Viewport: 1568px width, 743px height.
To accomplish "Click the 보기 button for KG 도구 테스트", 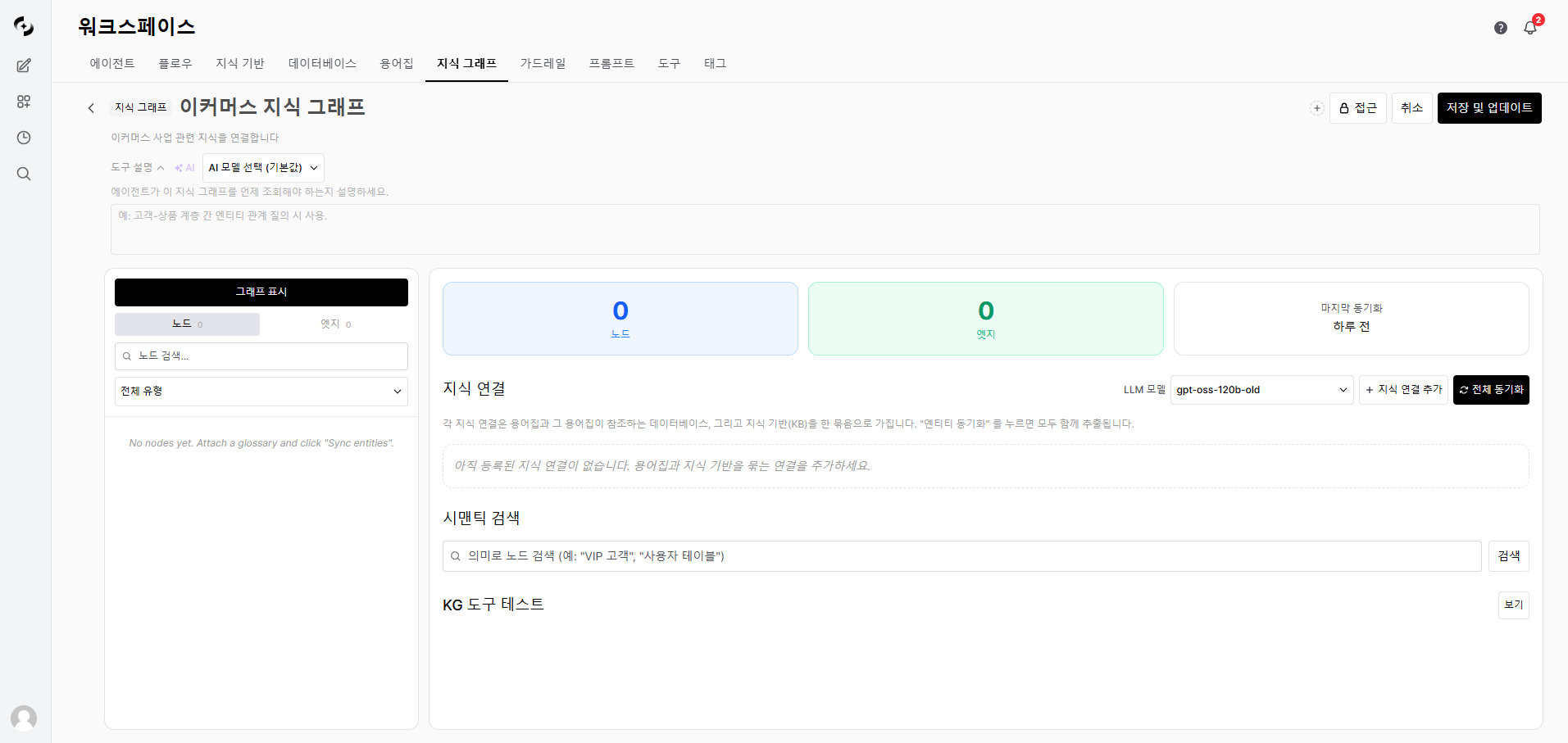I will (x=1514, y=605).
